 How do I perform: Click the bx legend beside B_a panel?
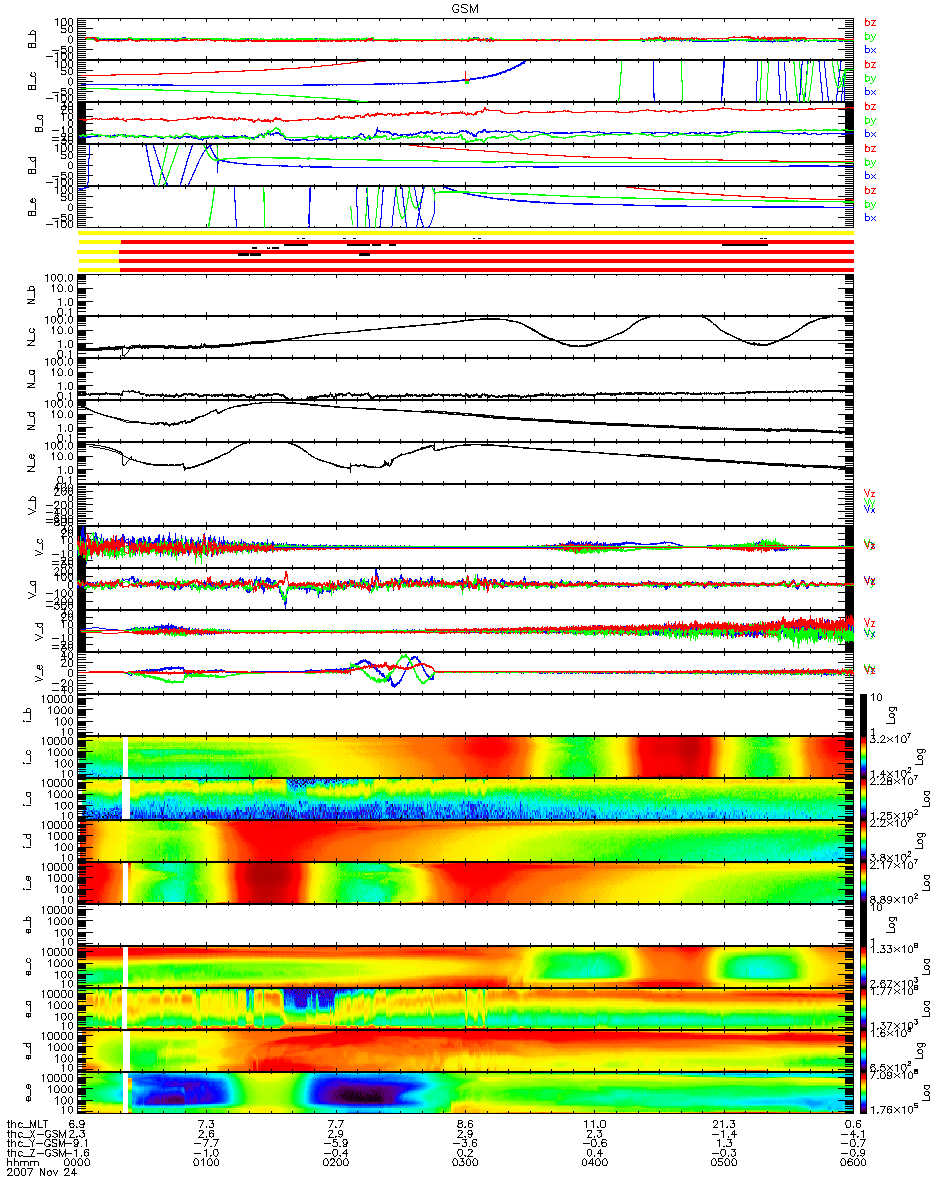tap(869, 133)
